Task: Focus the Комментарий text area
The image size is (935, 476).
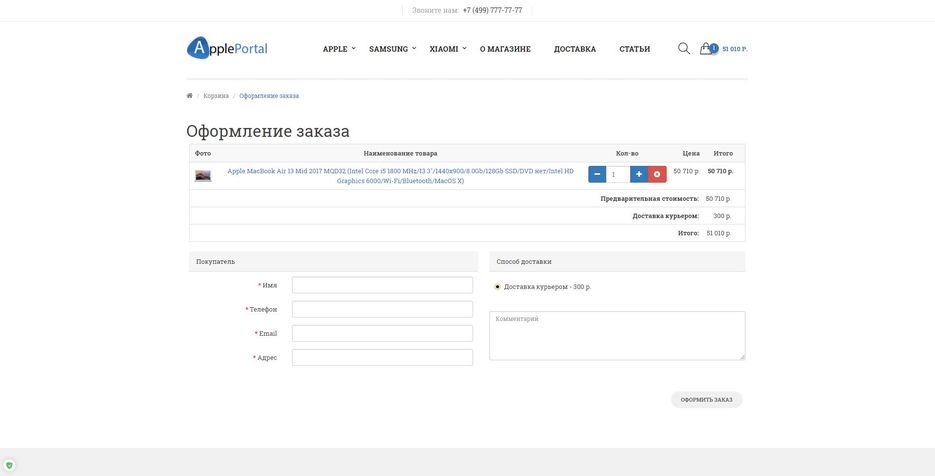Action: point(617,335)
